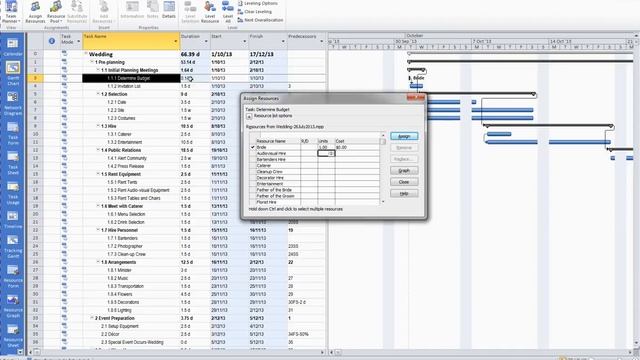Open the Task Mode column filter dropdown

[78, 41]
